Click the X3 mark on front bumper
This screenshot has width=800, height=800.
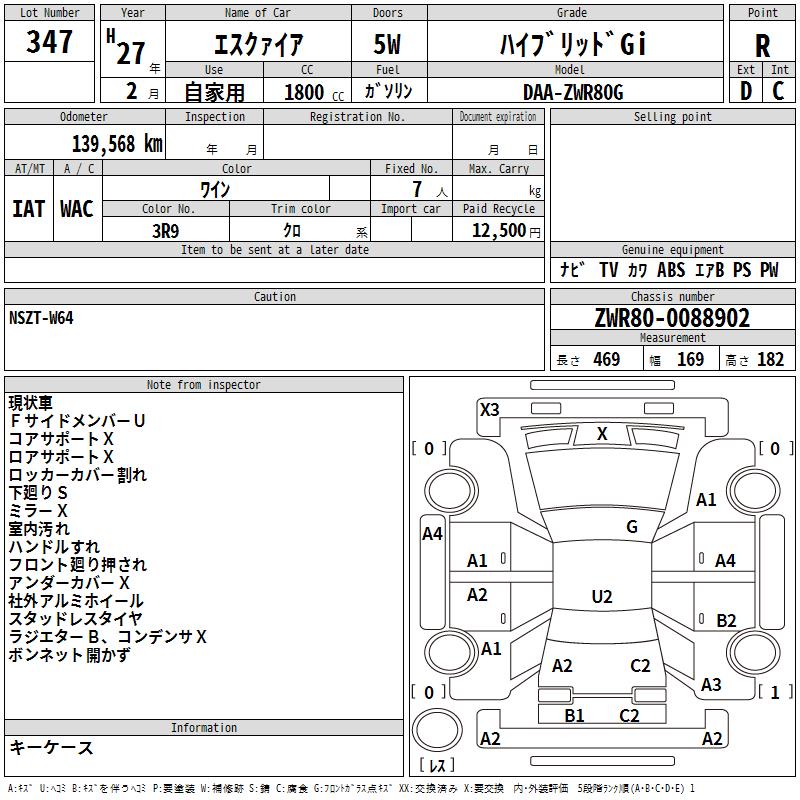coord(489,410)
